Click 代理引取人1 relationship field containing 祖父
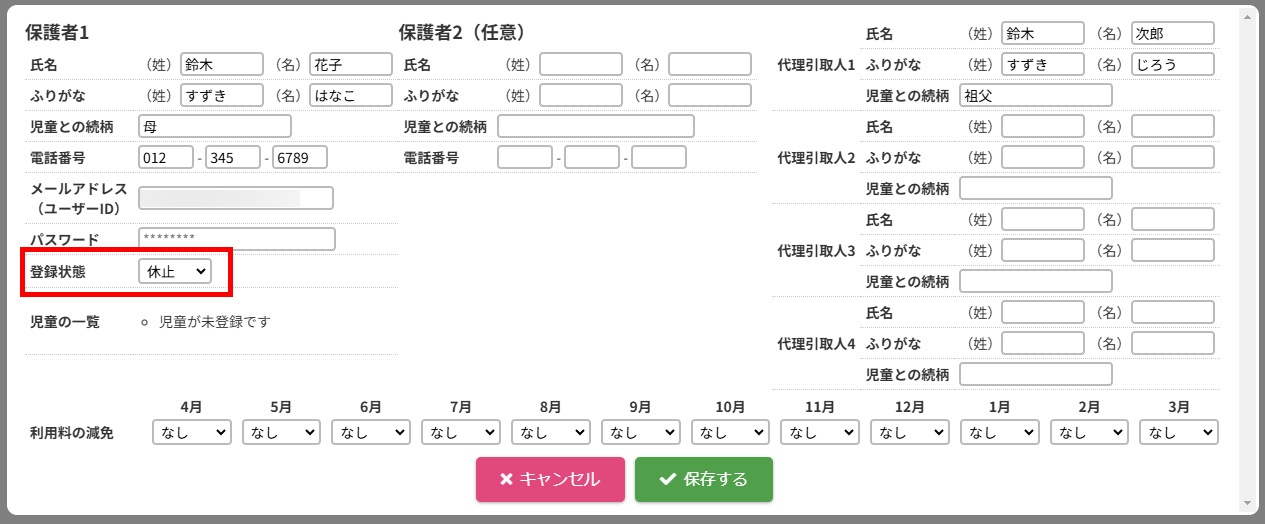 coord(1035,96)
